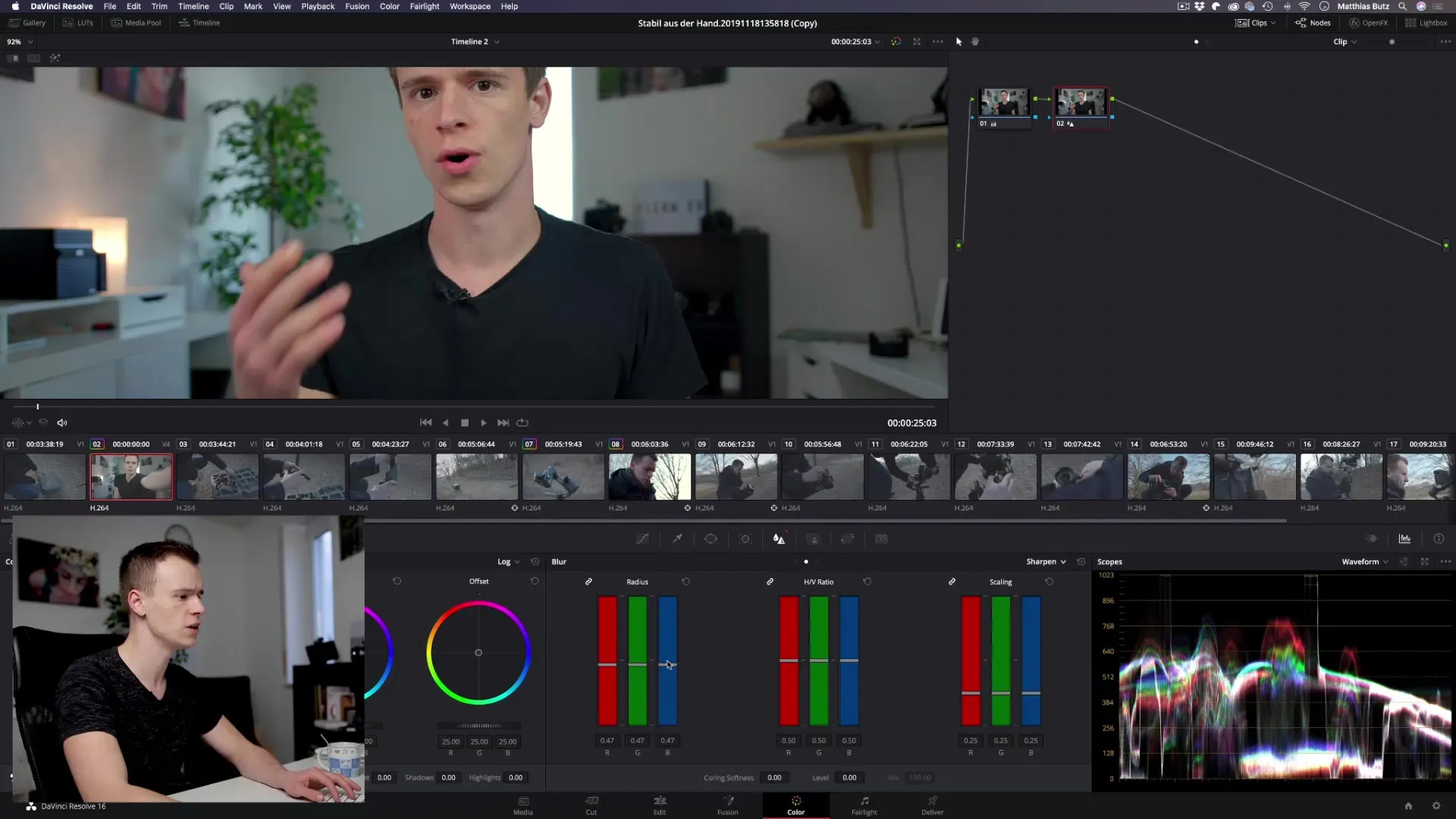This screenshot has height=819, width=1456.
Task: Open the Curves palette icon
Action: [642, 539]
